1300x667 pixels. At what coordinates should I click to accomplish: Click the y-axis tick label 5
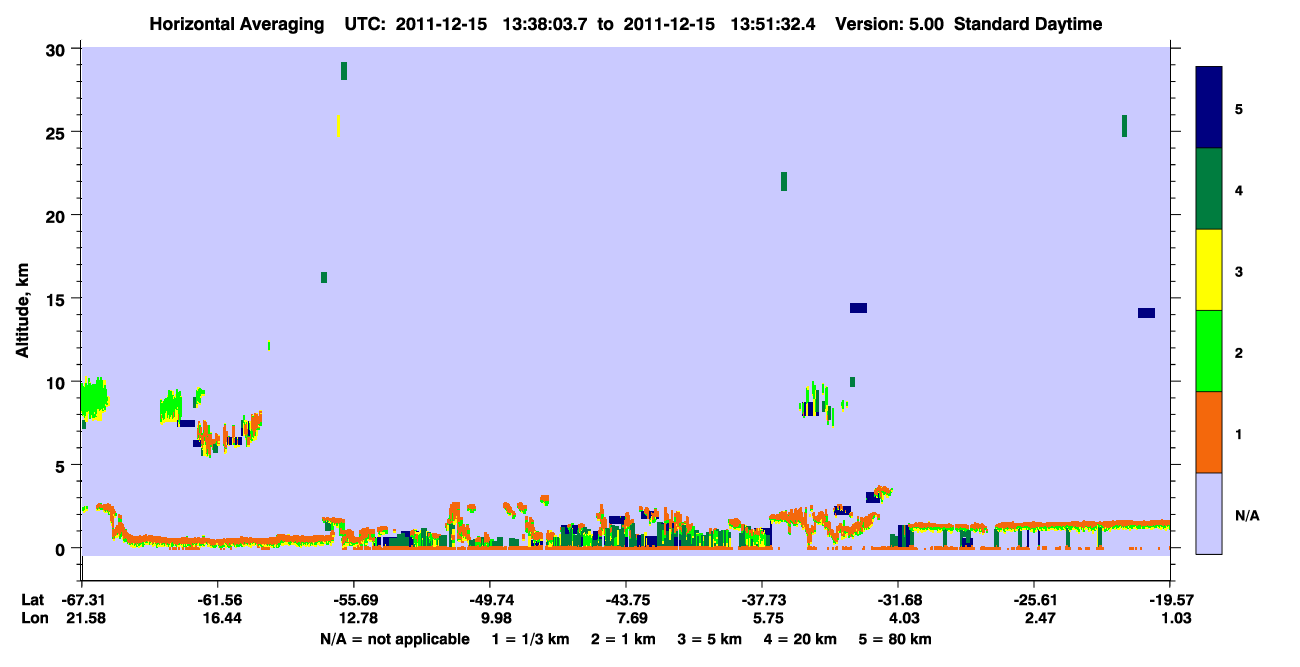click(x=61, y=465)
